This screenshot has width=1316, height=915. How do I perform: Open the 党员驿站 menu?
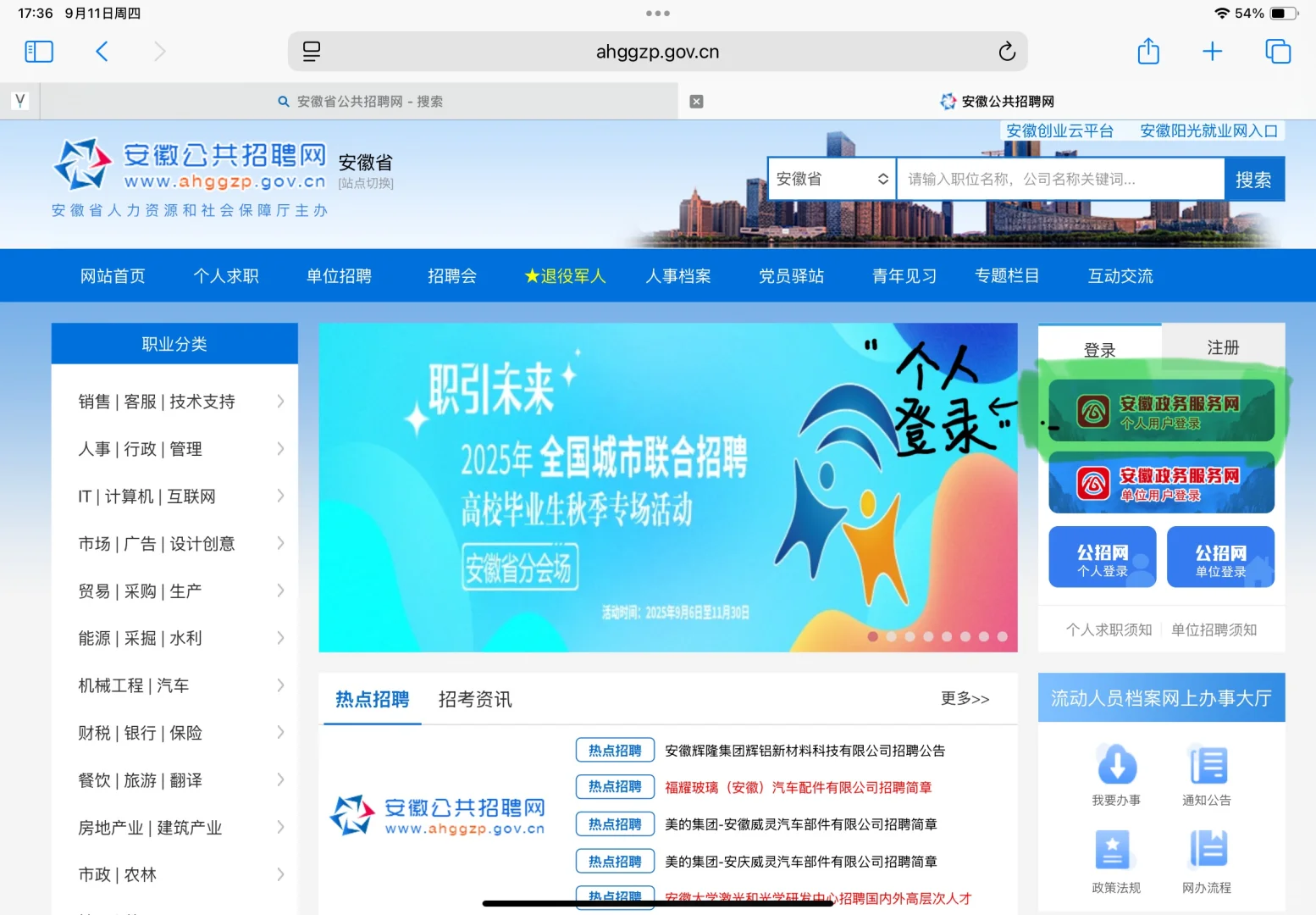pos(791,275)
